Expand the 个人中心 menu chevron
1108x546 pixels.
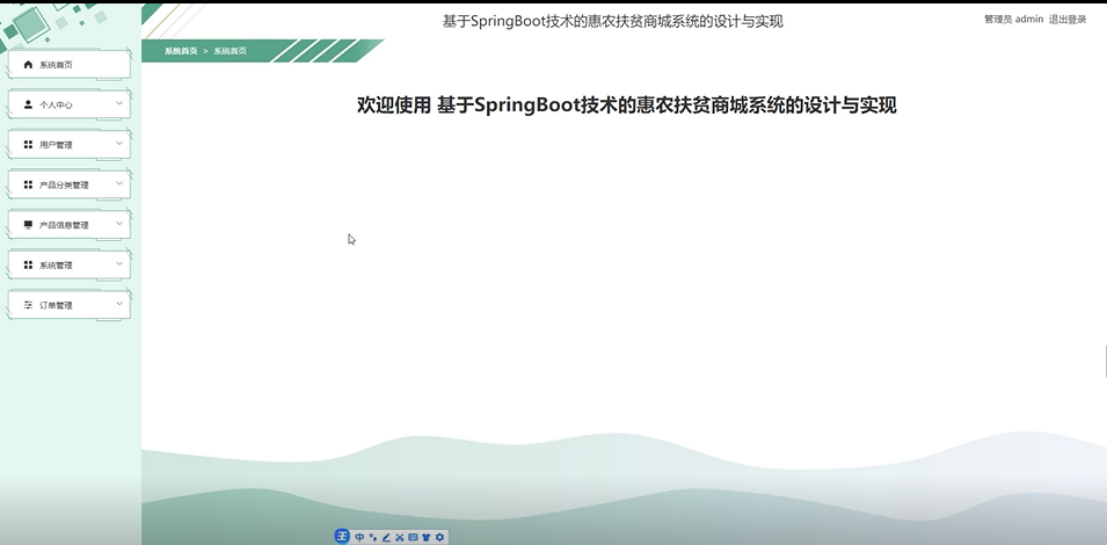point(119,104)
